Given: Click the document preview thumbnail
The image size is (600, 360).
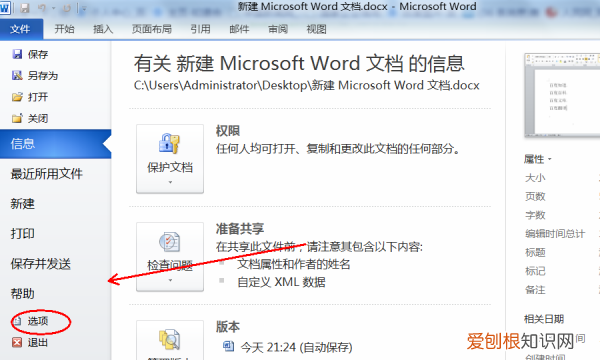Looking at the screenshot, I should [x=562, y=95].
